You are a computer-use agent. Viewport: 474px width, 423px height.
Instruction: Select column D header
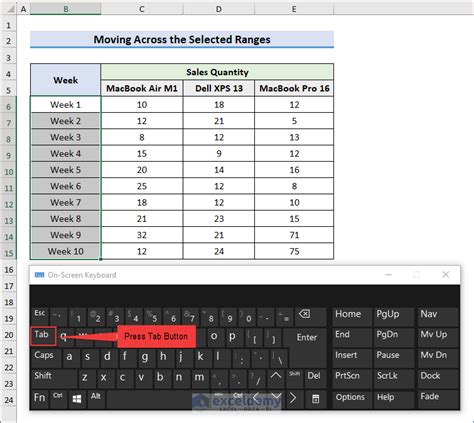pyautogui.click(x=219, y=9)
